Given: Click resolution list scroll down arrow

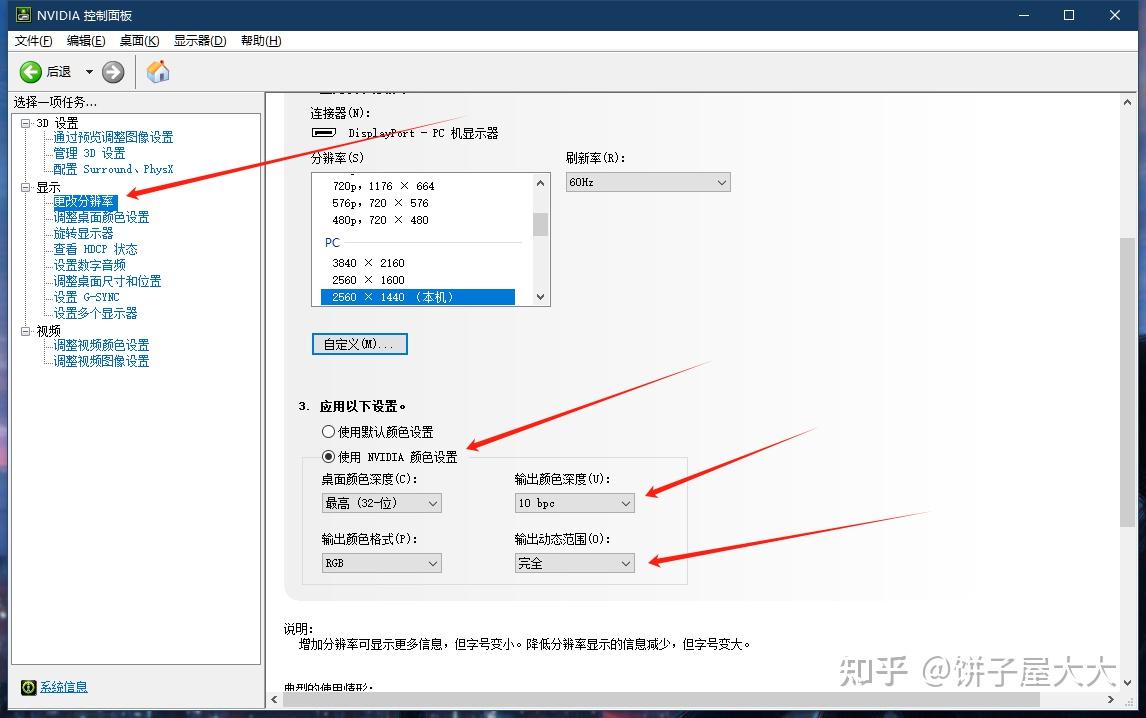Looking at the screenshot, I should pyautogui.click(x=541, y=297).
